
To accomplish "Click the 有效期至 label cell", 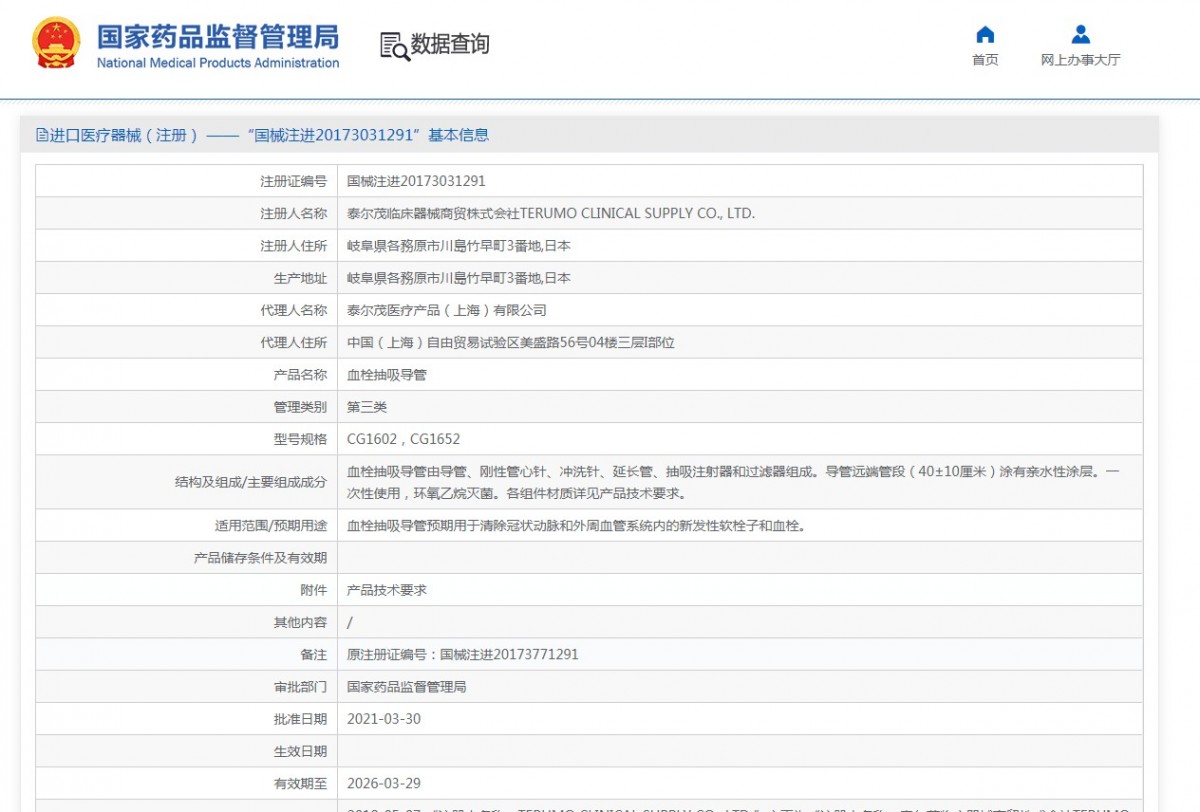I will tap(187, 783).
